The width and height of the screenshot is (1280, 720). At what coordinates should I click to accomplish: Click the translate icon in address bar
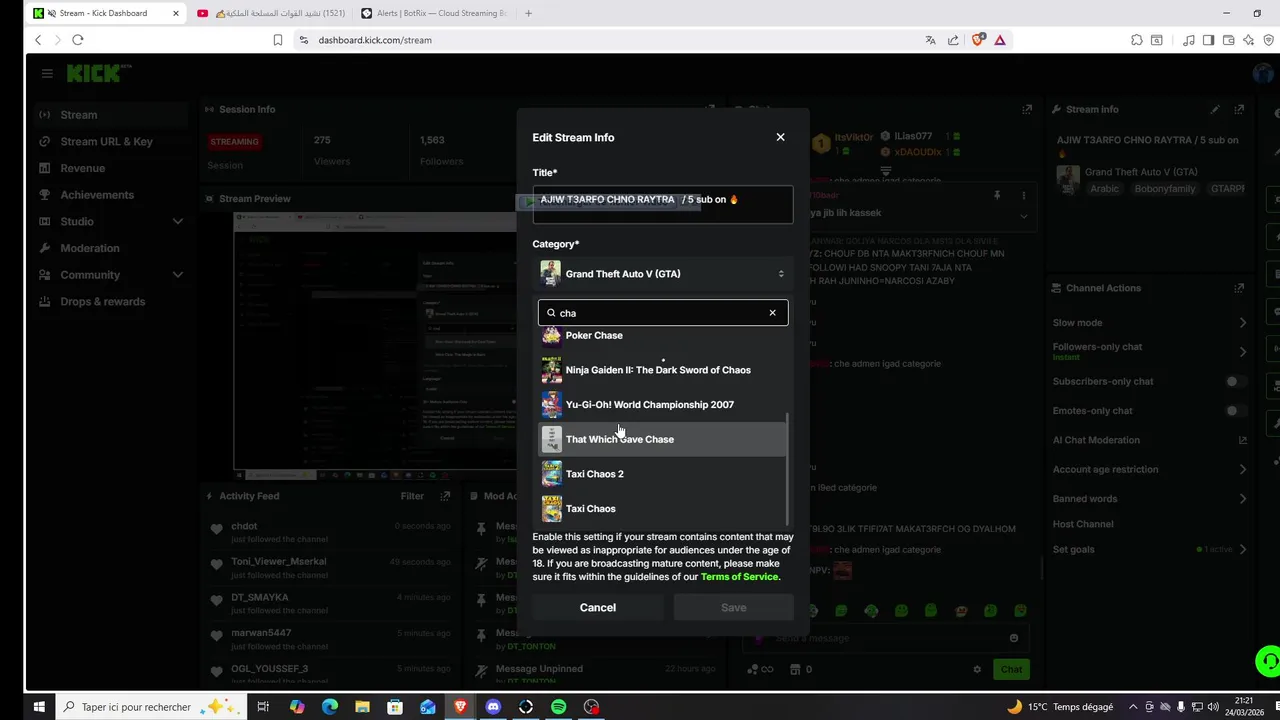tap(930, 40)
